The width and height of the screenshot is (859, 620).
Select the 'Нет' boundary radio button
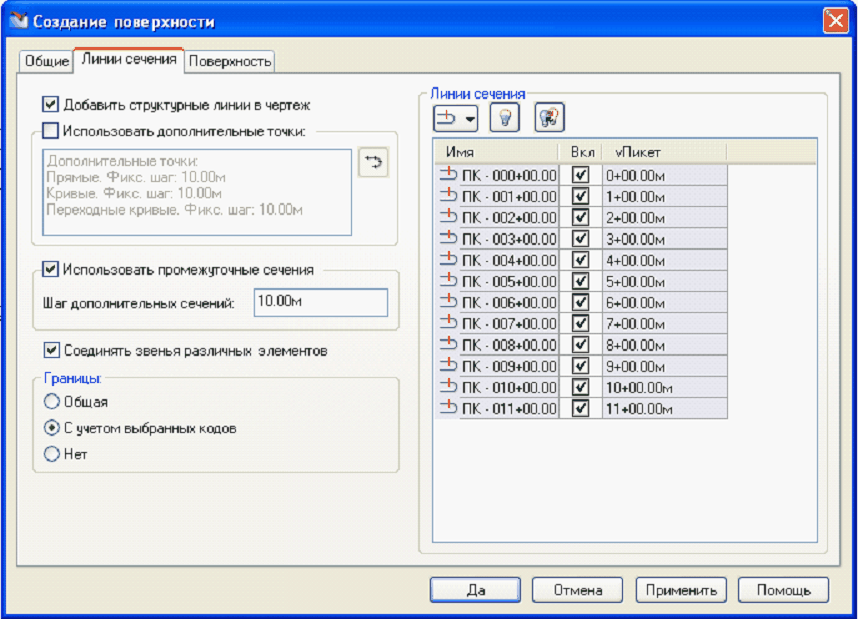click(x=52, y=454)
